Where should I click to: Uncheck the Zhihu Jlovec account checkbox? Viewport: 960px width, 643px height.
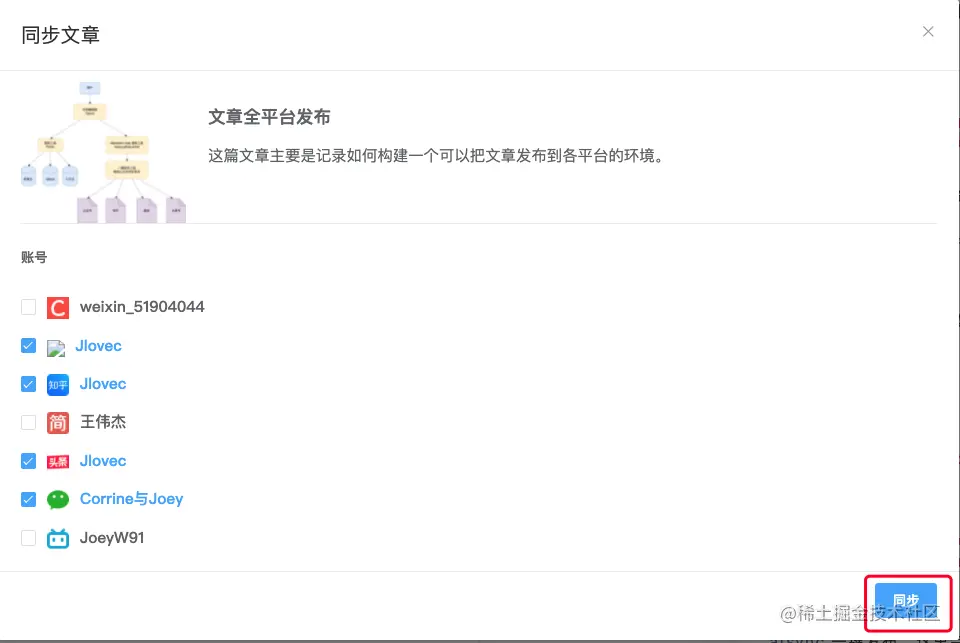click(x=28, y=384)
